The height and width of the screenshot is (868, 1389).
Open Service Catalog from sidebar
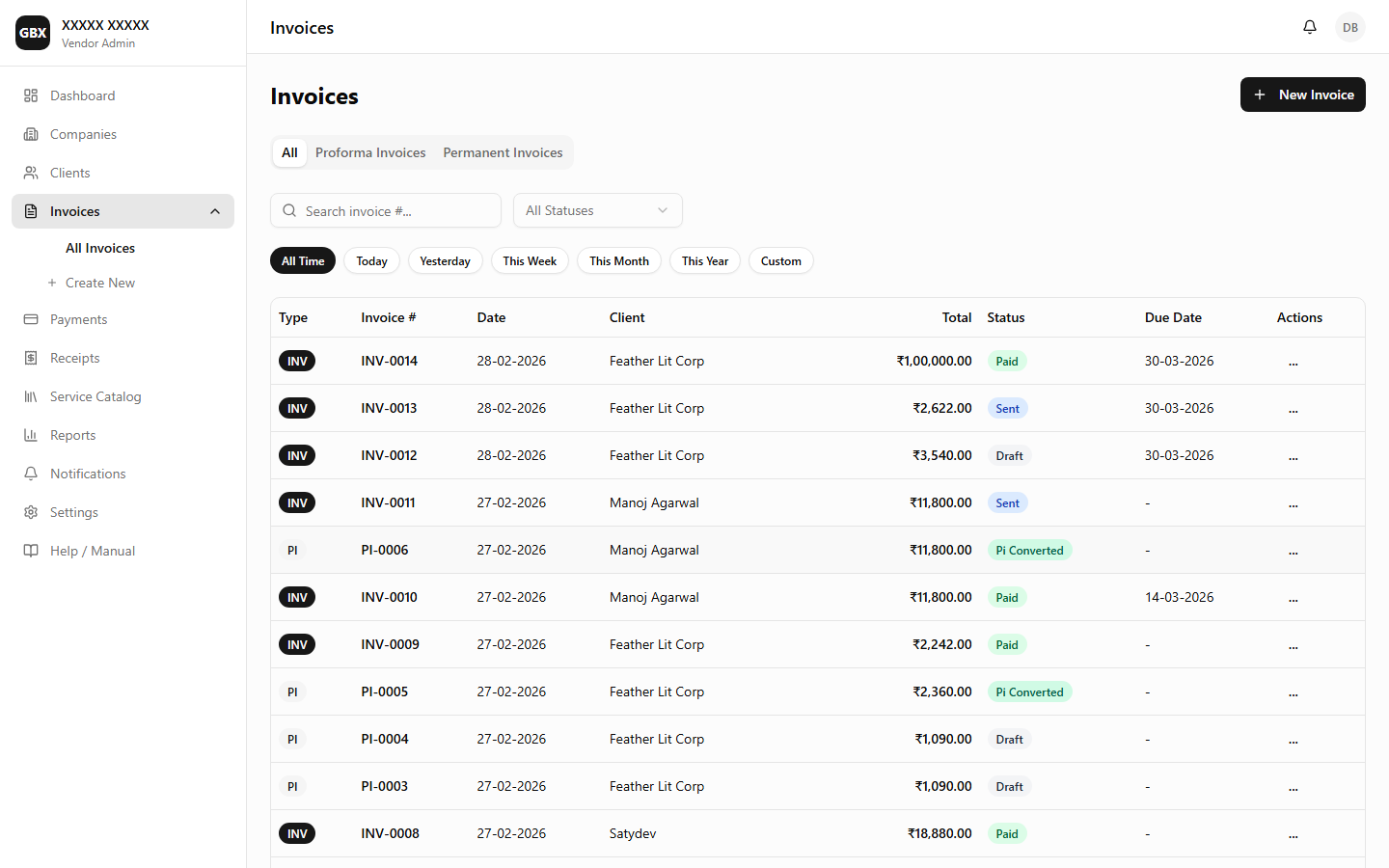click(123, 396)
